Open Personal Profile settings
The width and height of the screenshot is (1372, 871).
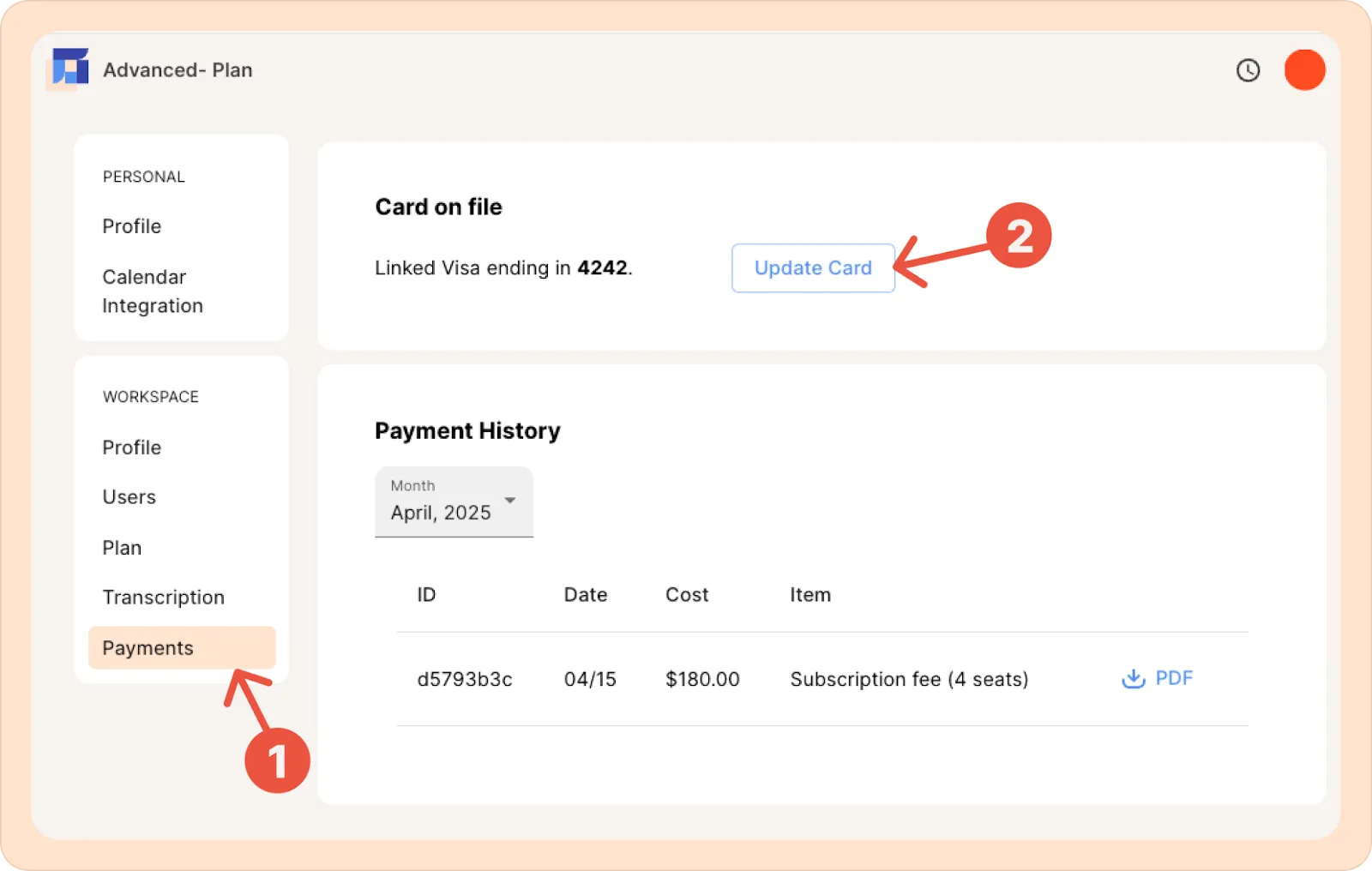132,226
